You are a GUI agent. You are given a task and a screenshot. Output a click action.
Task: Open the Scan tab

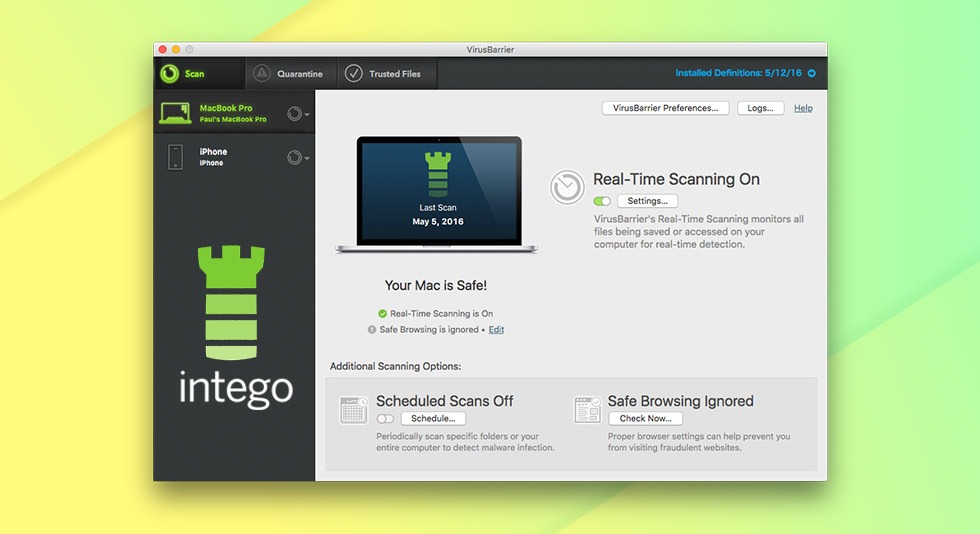click(x=199, y=74)
